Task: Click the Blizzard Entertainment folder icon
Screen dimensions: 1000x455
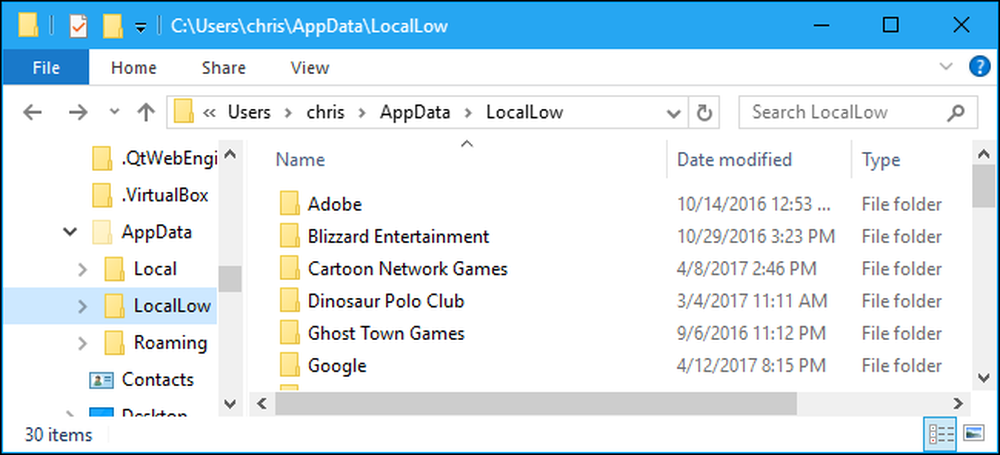Action: tap(289, 237)
